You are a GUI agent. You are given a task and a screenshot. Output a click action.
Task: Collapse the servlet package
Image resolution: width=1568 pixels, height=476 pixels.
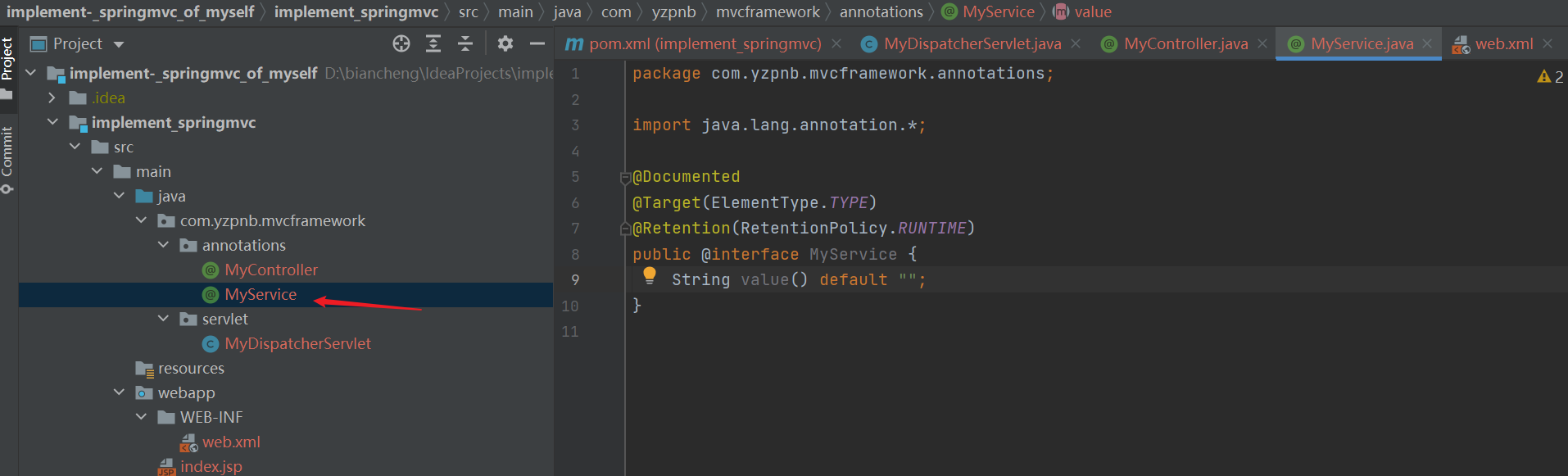(x=163, y=319)
